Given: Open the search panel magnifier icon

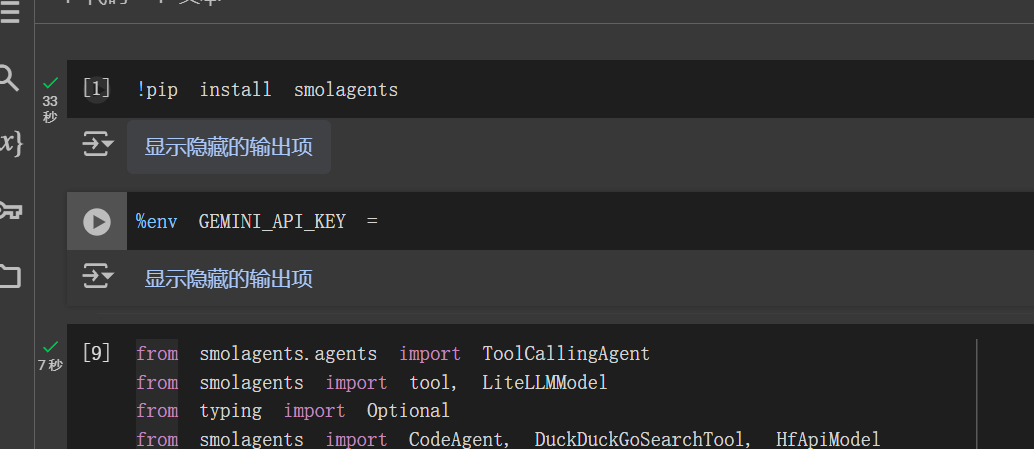Looking at the screenshot, I should point(9,78).
